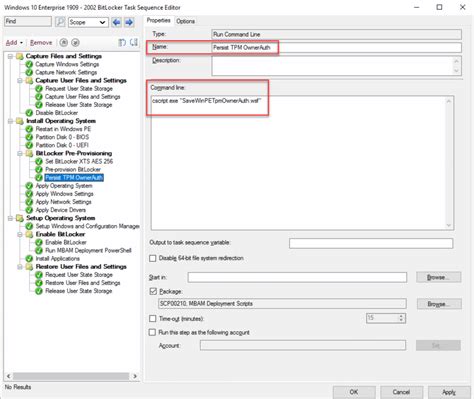
Task: Click the OK button
Action: [x=354, y=392]
